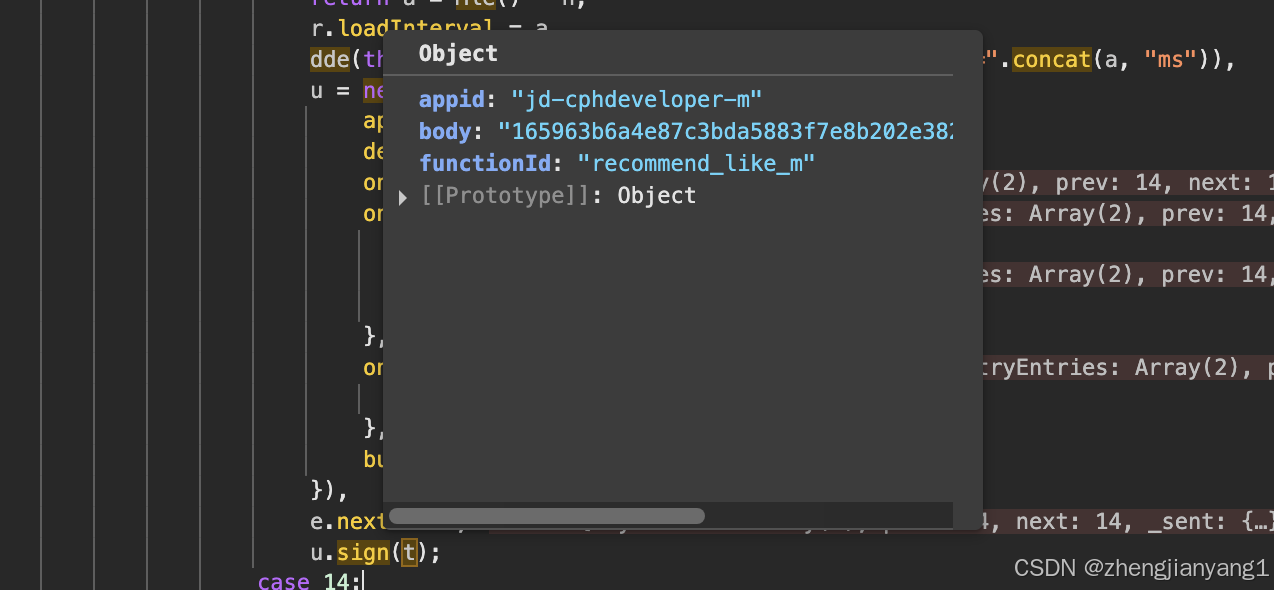Image resolution: width=1274 pixels, height=590 pixels.
Task: Click the functionId property name
Action: pos(484,163)
